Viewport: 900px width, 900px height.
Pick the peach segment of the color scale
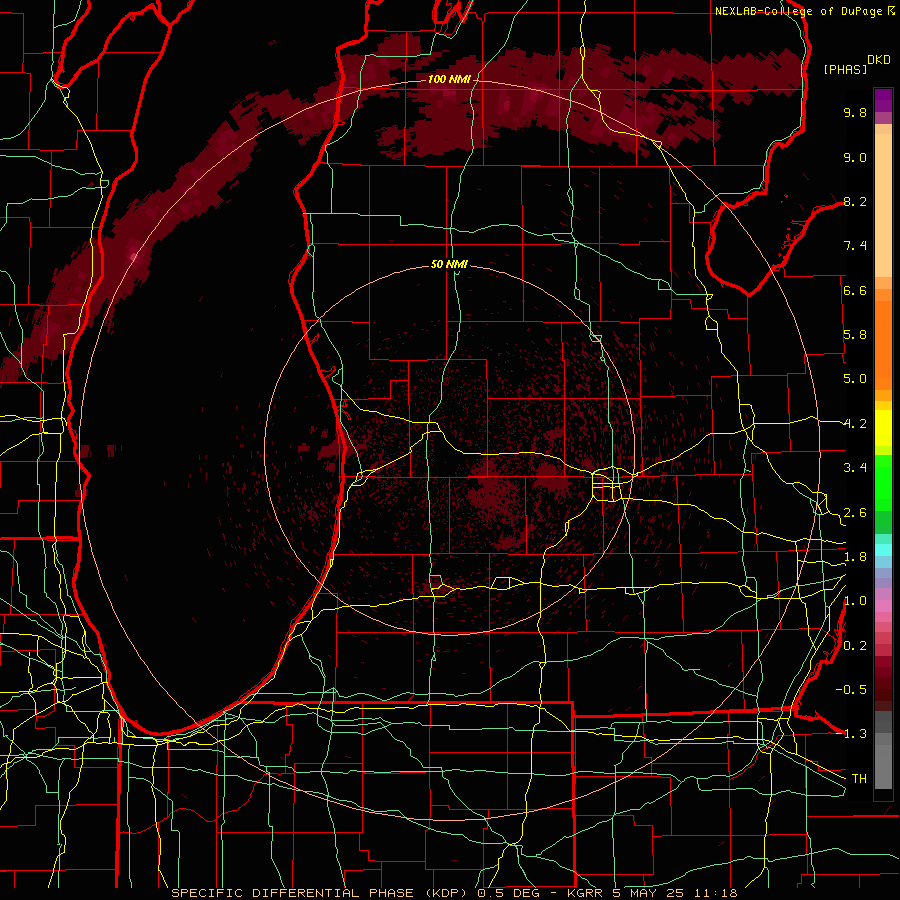pyautogui.click(x=883, y=205)
